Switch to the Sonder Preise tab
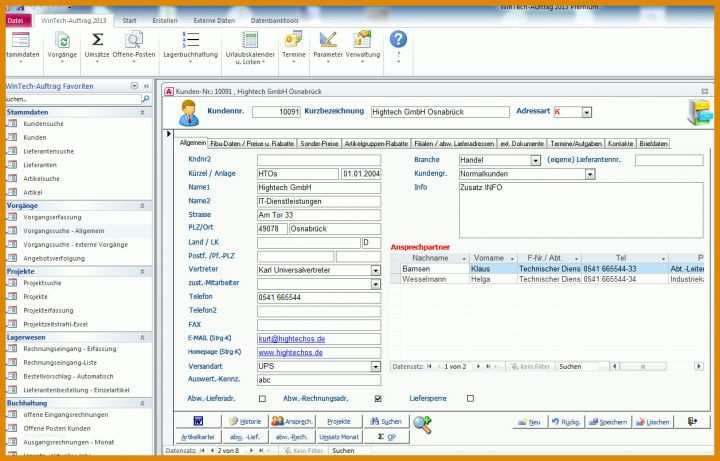This screenshot has height=461, width=720. point(319,144)
